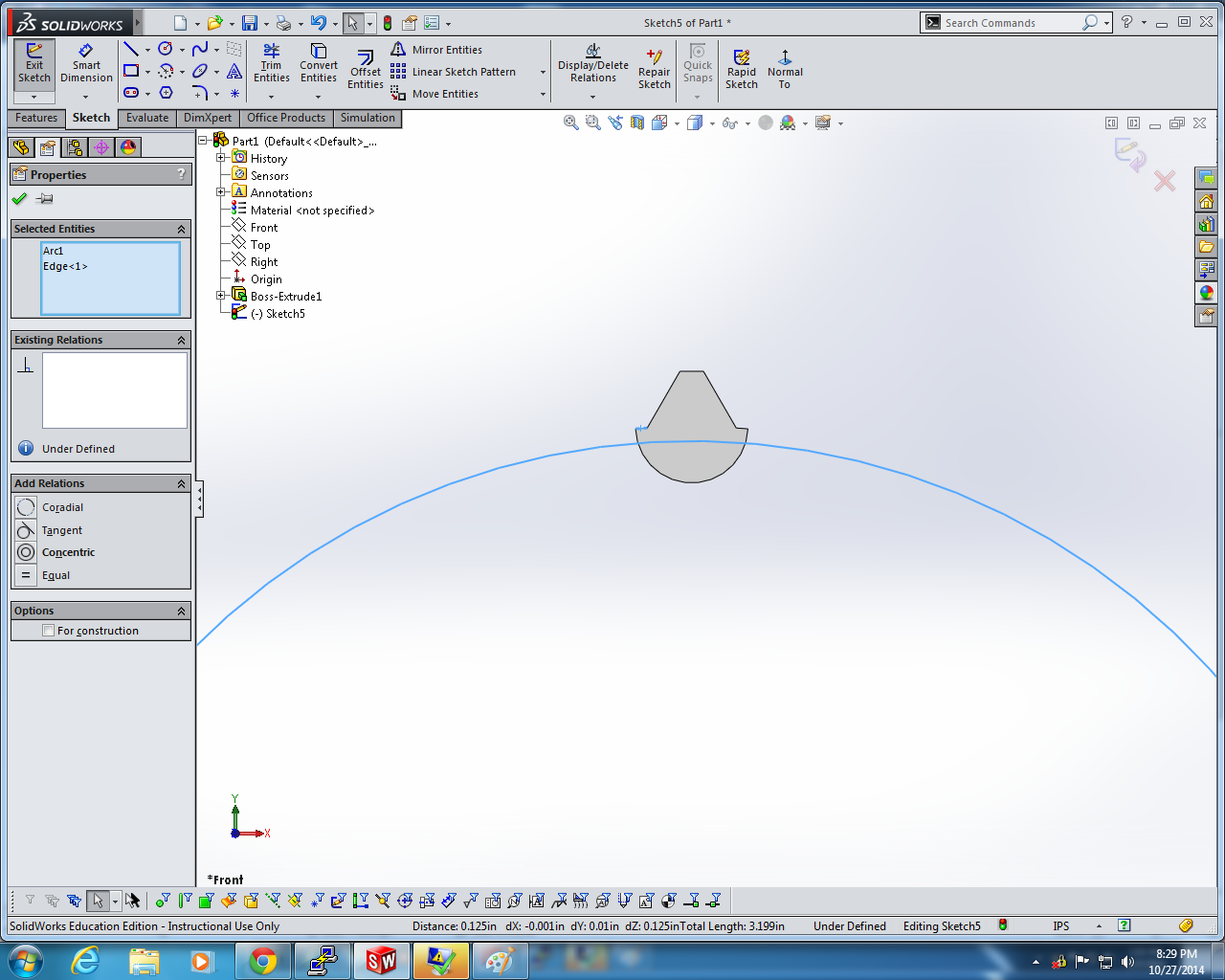Collapse the Add Relations section

(181, 484)
